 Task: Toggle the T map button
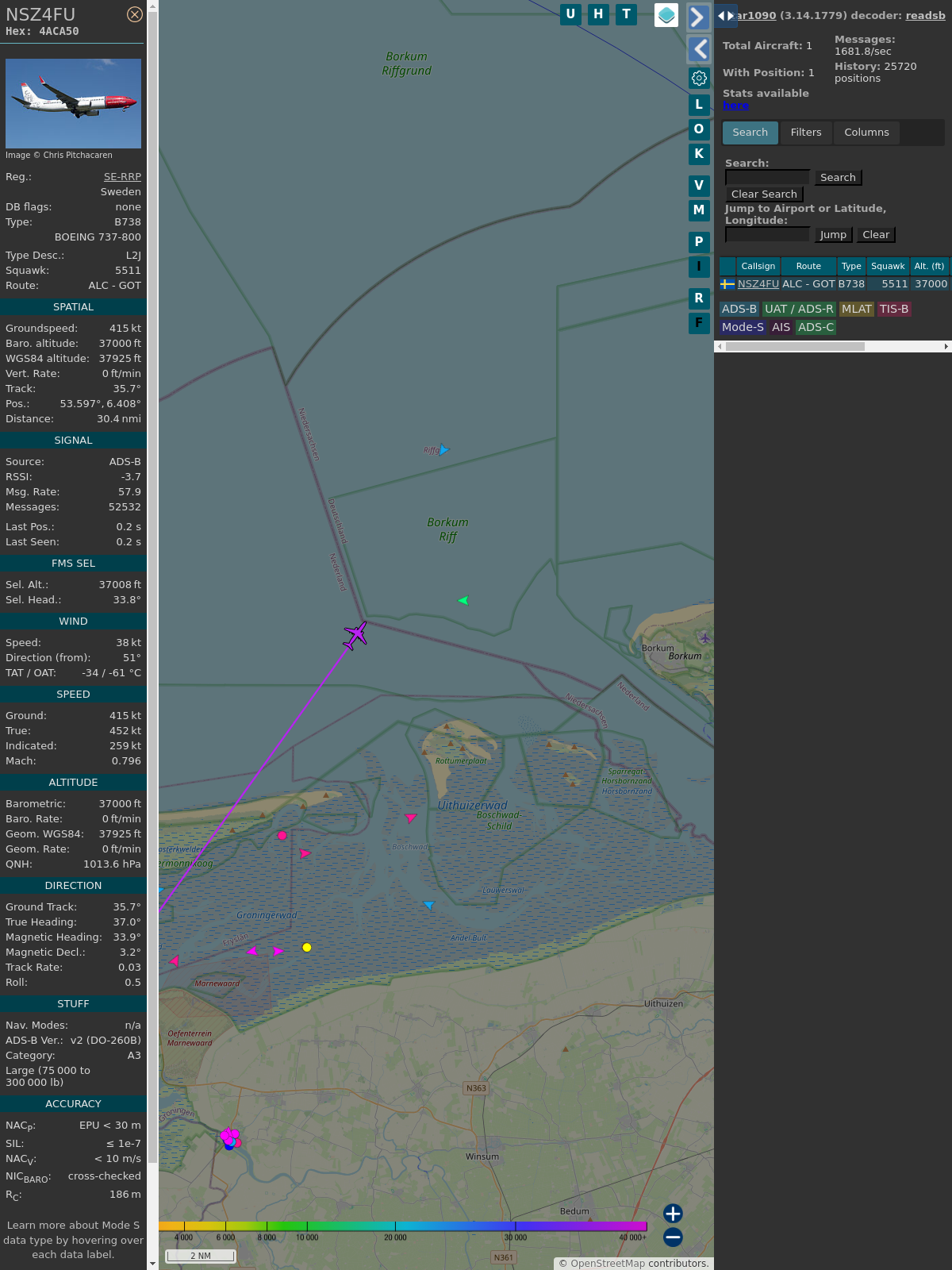[627, 14]
